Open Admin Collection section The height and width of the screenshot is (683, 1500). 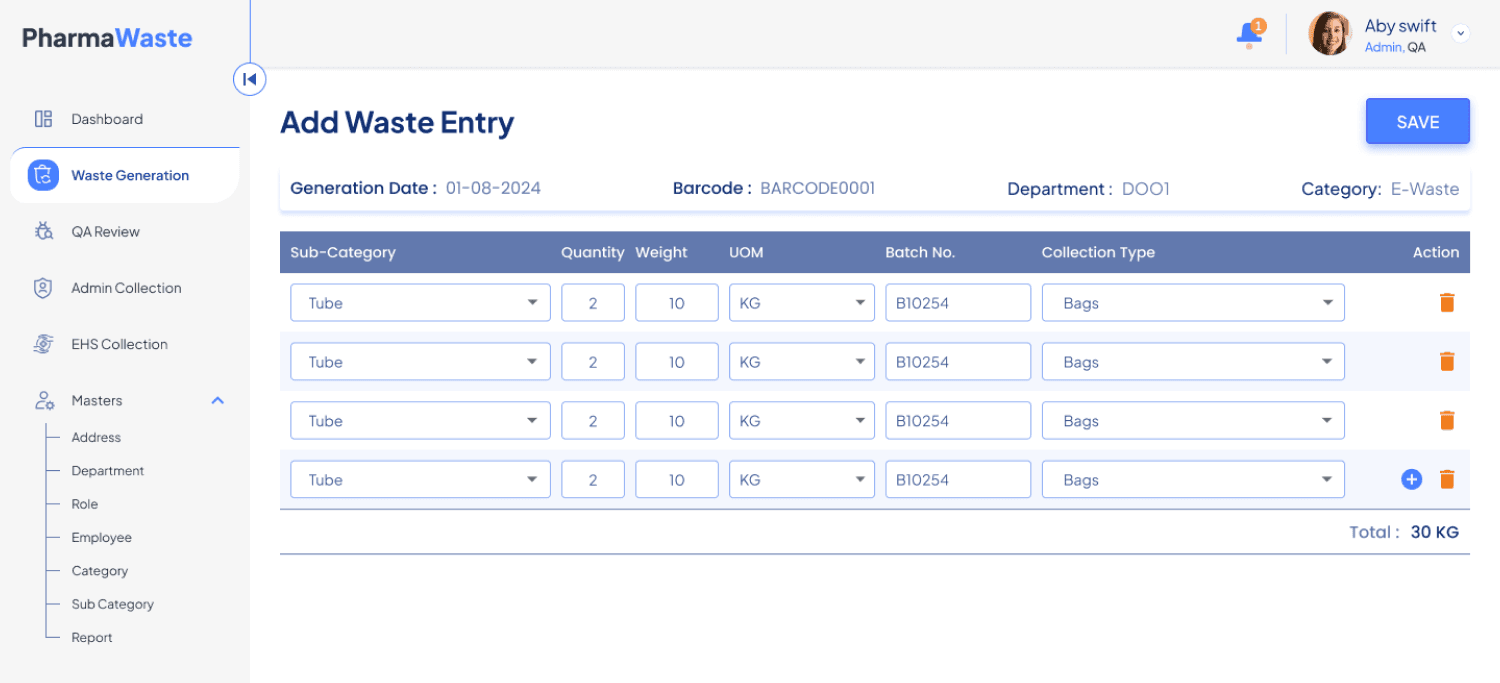pyautogui.click(x=126, y=288)
